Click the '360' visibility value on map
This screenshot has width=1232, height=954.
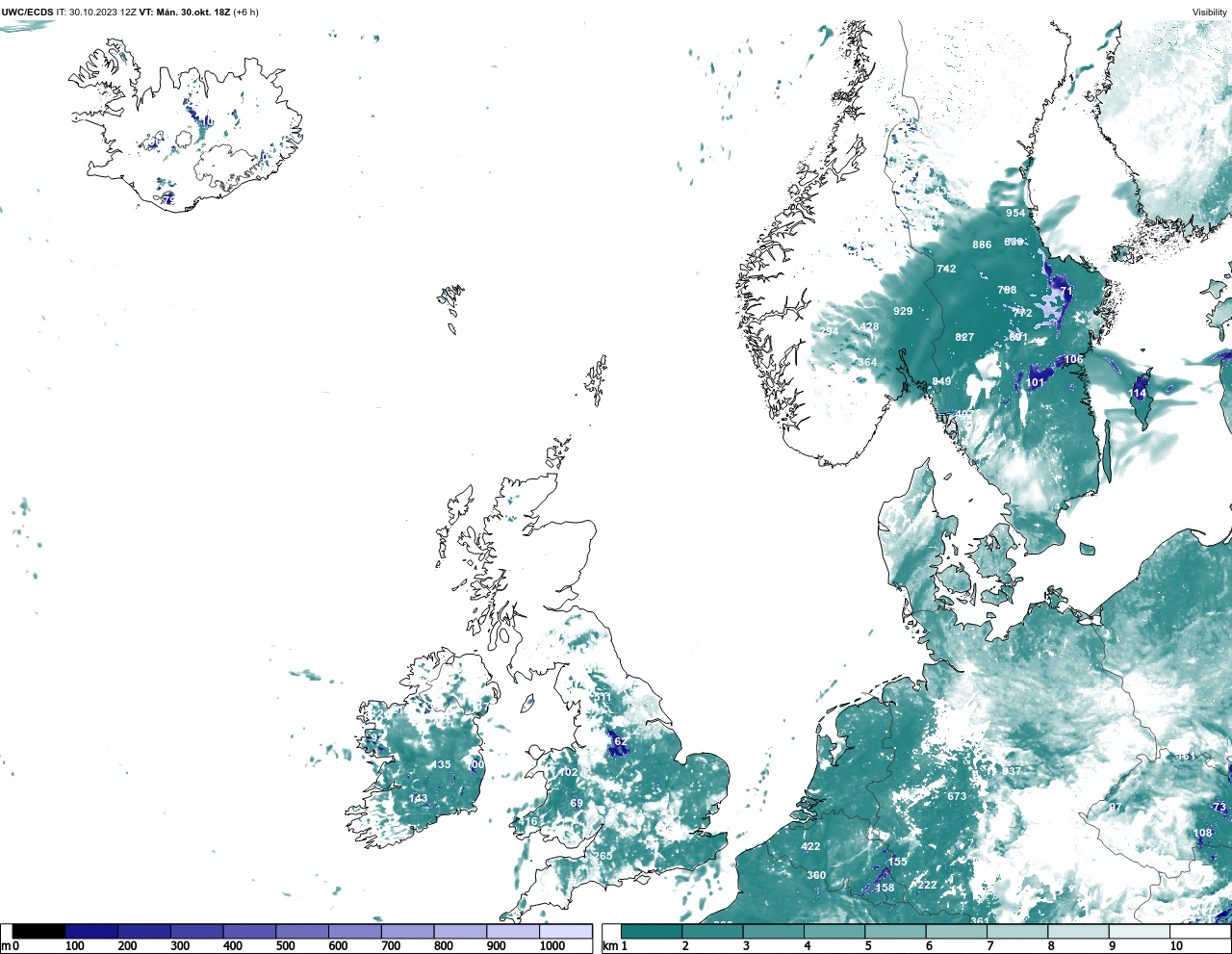(816, 875)
